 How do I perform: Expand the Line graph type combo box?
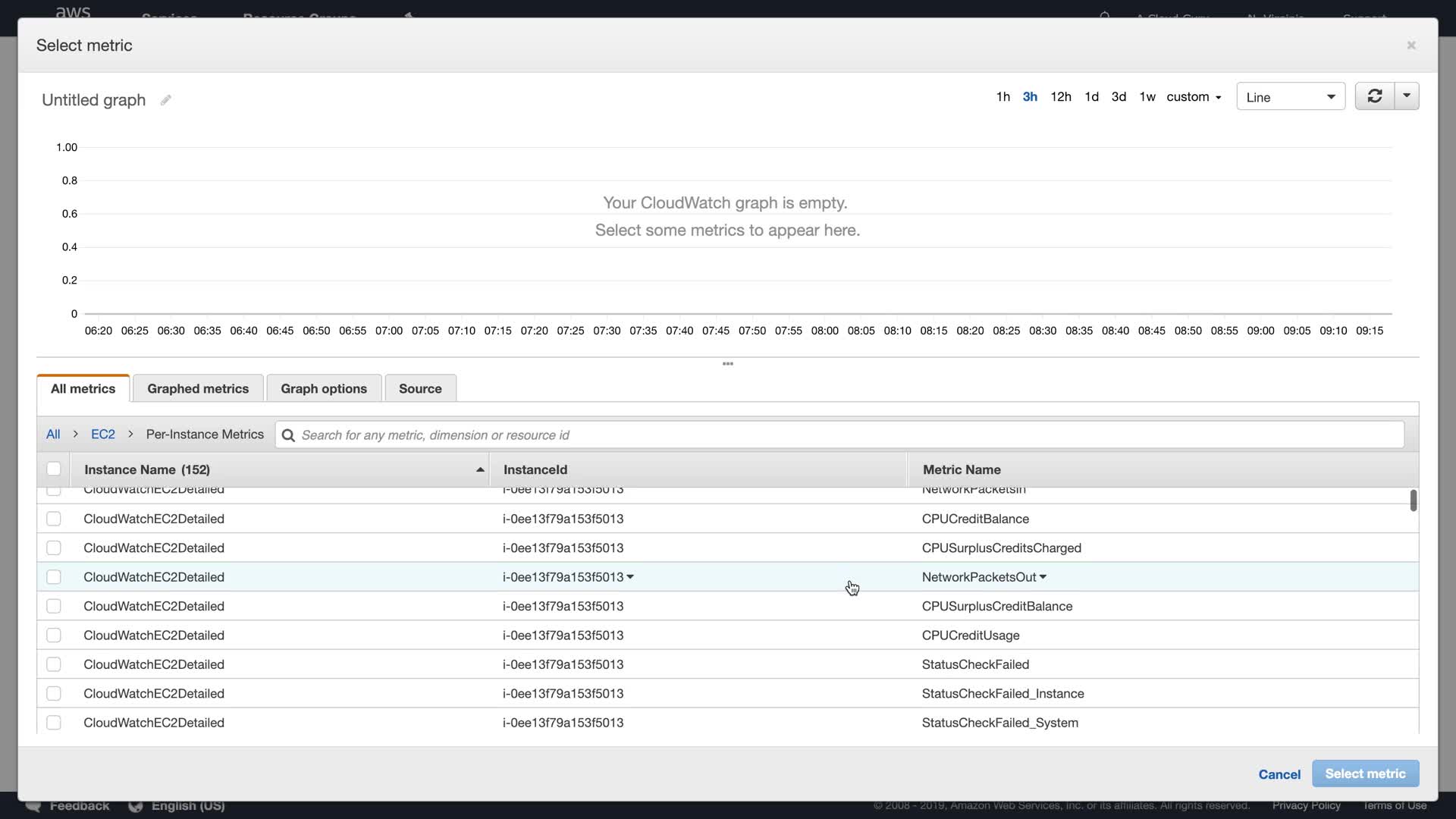[1290, 97]
